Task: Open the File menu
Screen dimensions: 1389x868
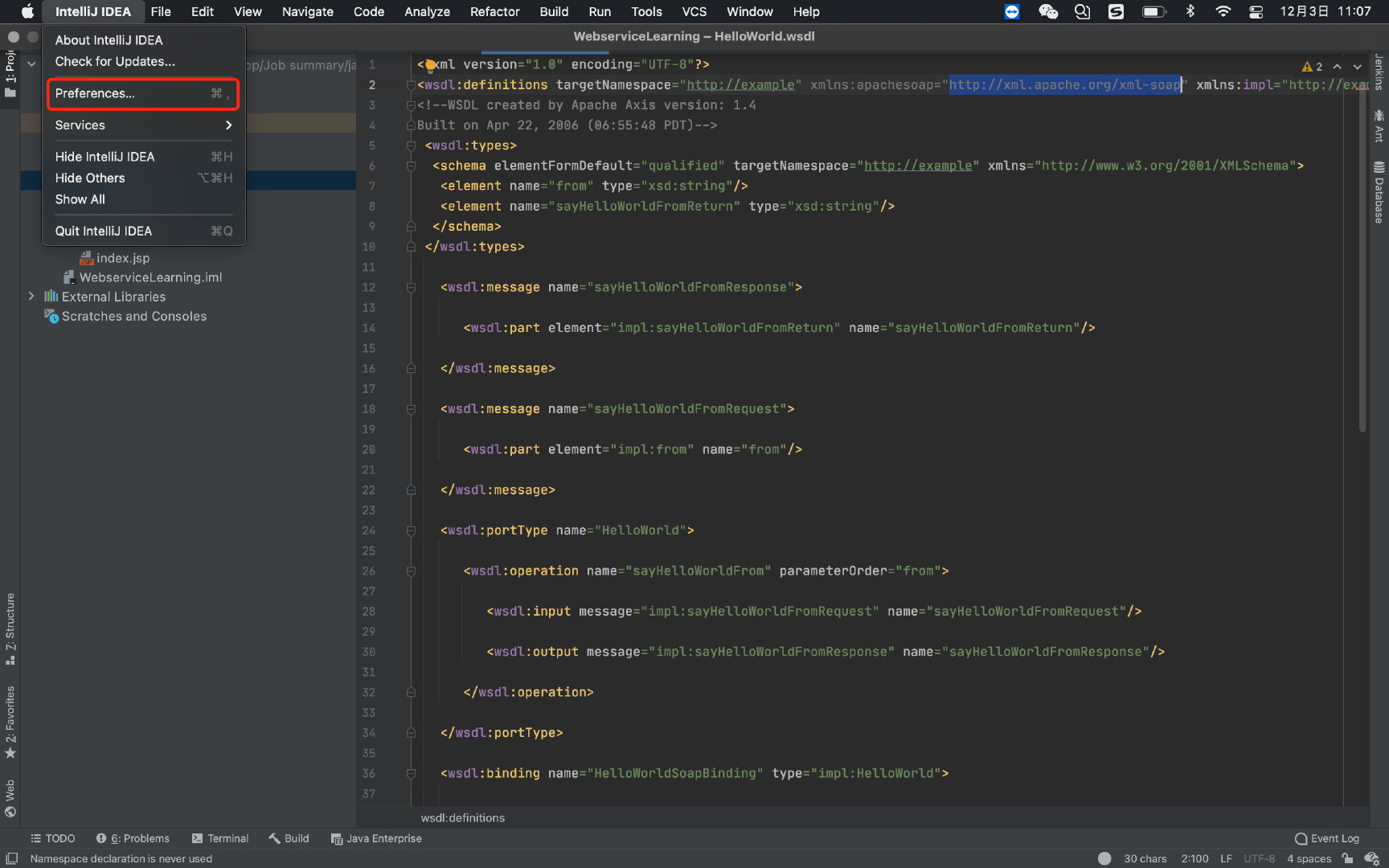Action: point(161,11)
